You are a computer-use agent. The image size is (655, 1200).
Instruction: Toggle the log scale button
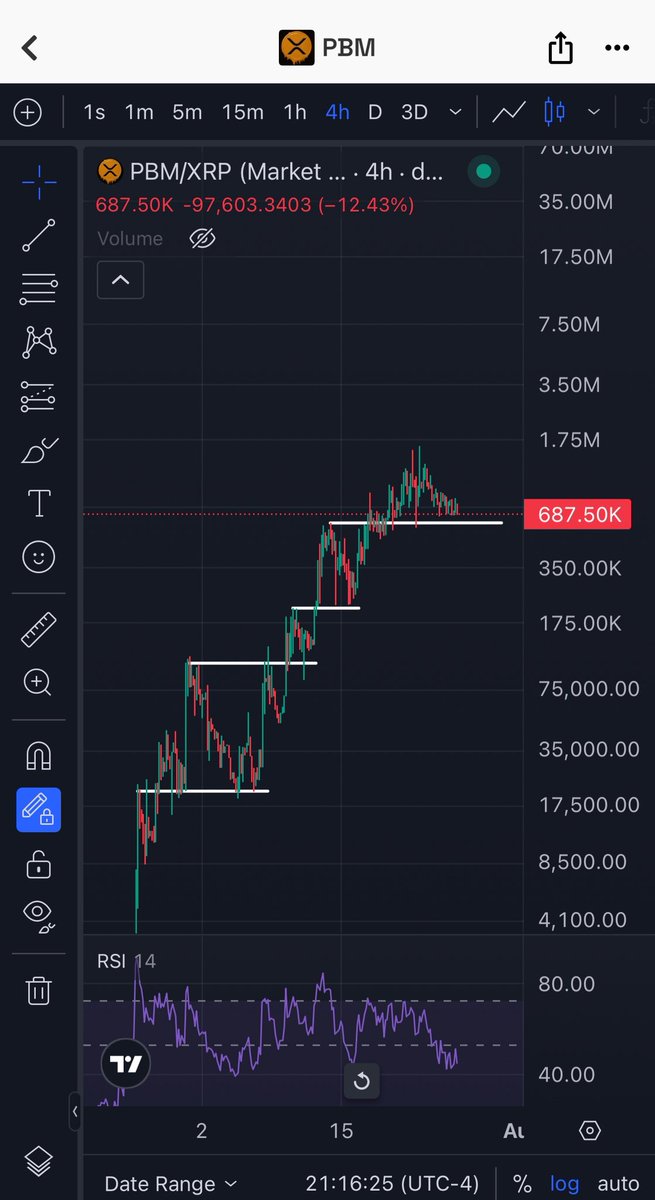(x=565, y=1184)
